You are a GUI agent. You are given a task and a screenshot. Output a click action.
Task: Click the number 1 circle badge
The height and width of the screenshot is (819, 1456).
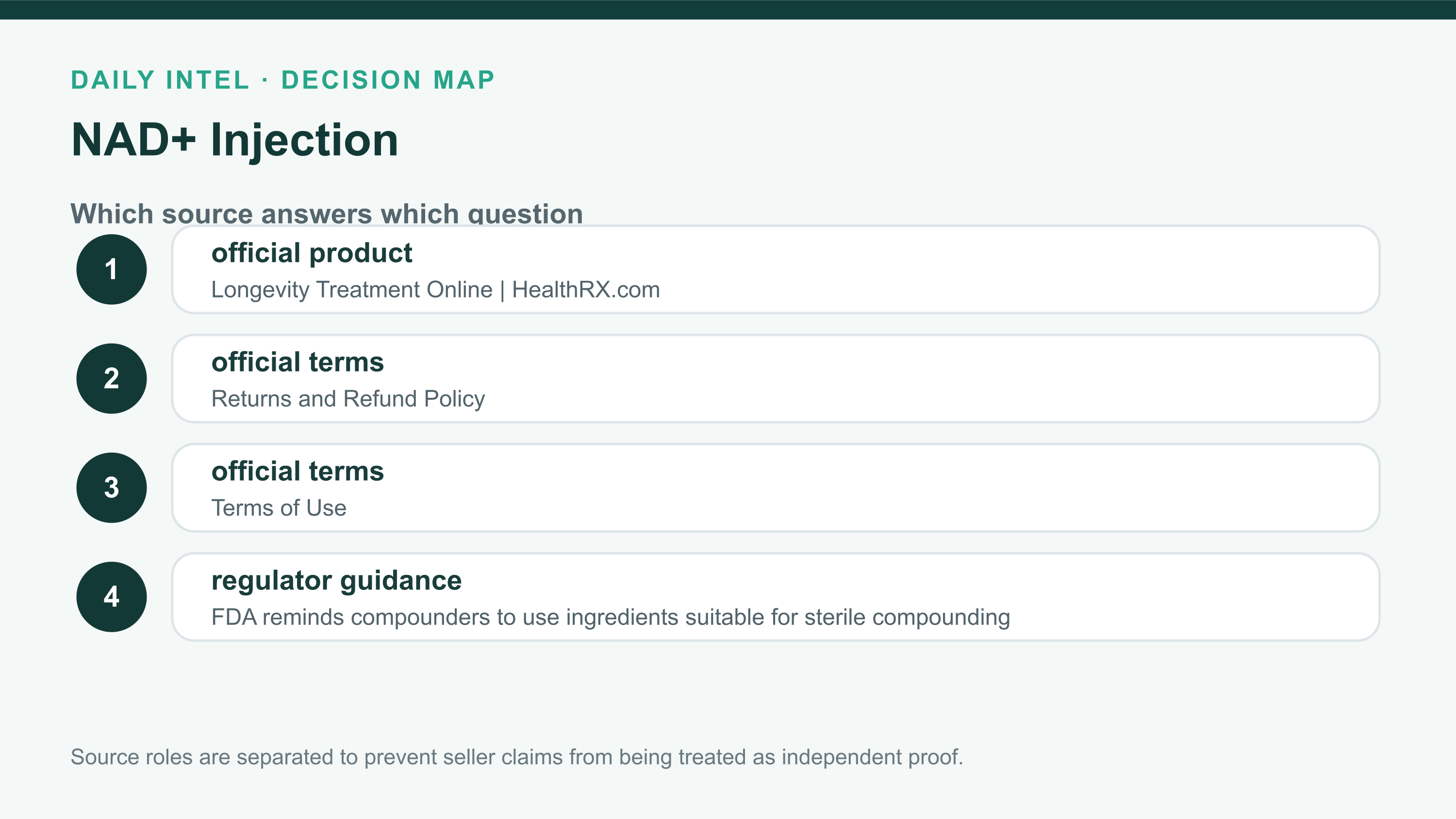click(111, 270)
